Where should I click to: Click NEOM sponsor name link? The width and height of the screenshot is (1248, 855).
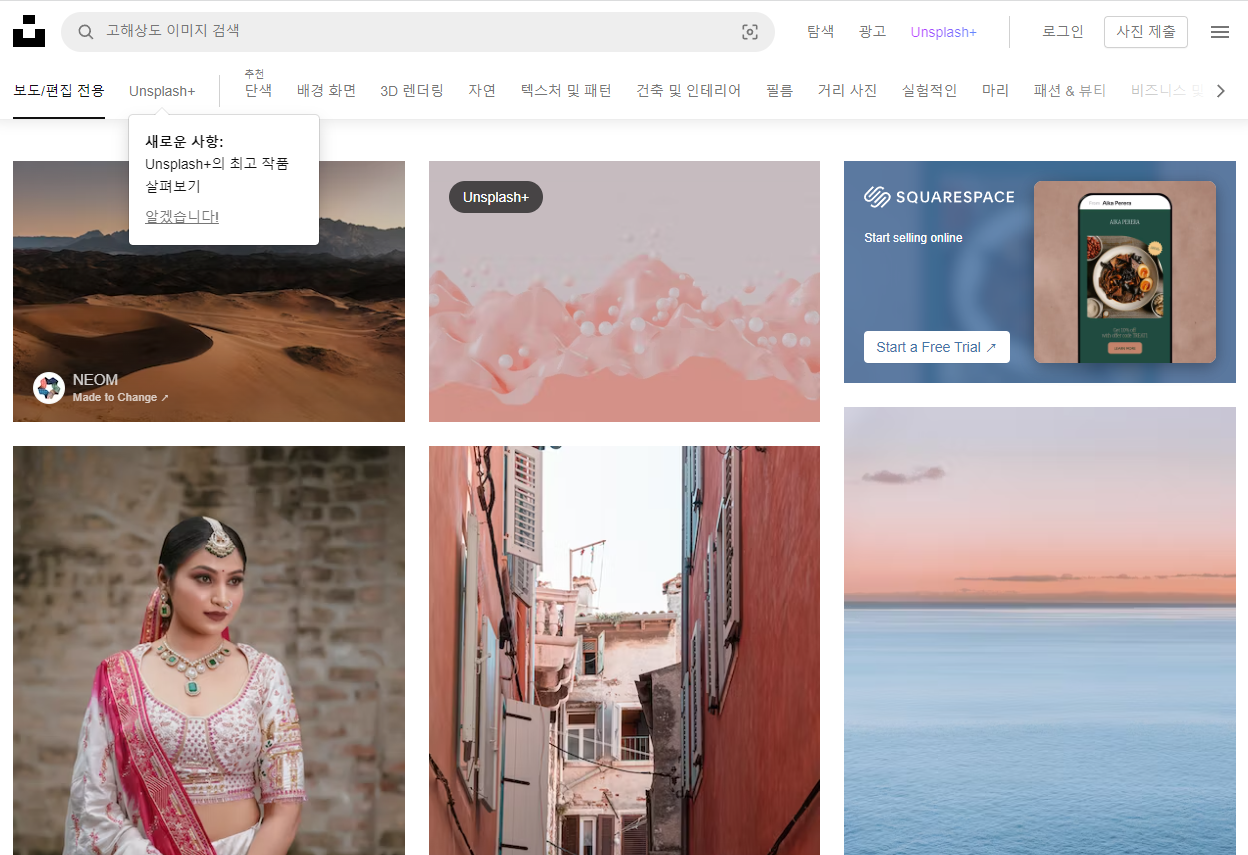click(95, 380)
